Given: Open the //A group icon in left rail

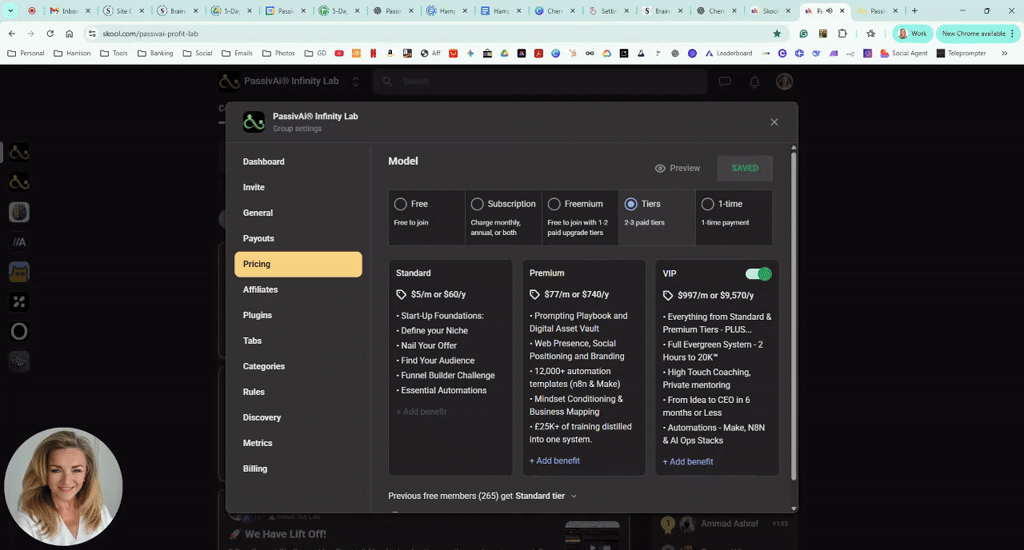Looking at the screenshot, I should tap(19, 242).
